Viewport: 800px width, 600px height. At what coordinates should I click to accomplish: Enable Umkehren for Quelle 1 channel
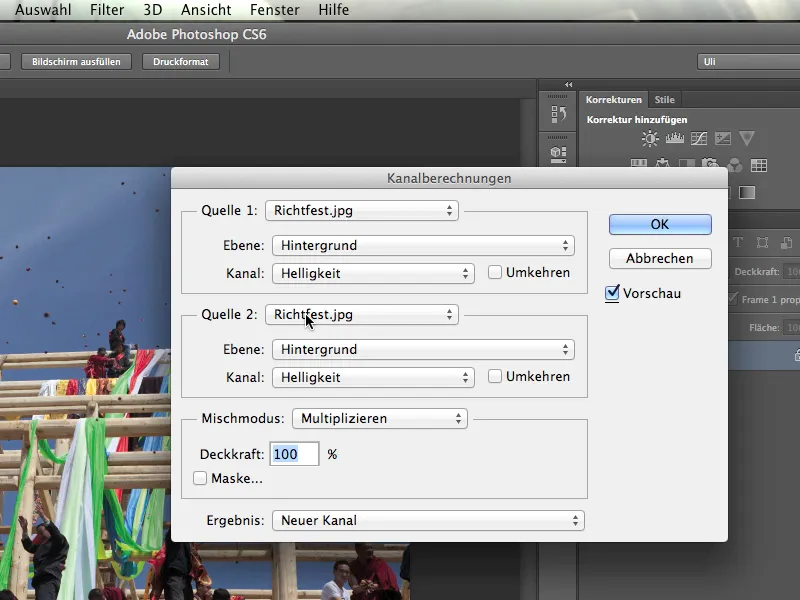pyautogui.click(x=494, y=272)
